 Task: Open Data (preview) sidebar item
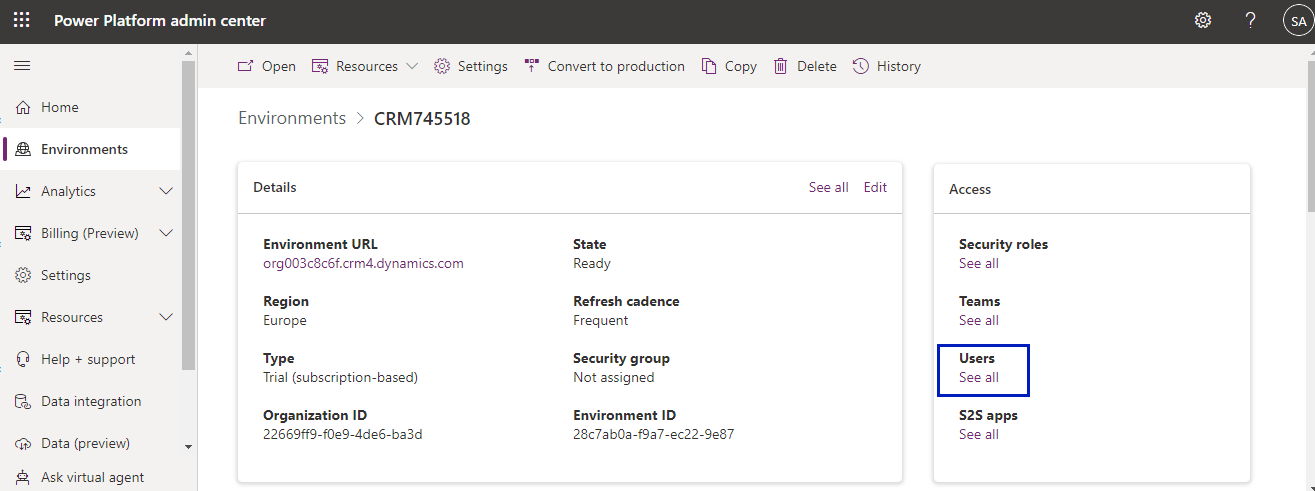pos(91,443)
